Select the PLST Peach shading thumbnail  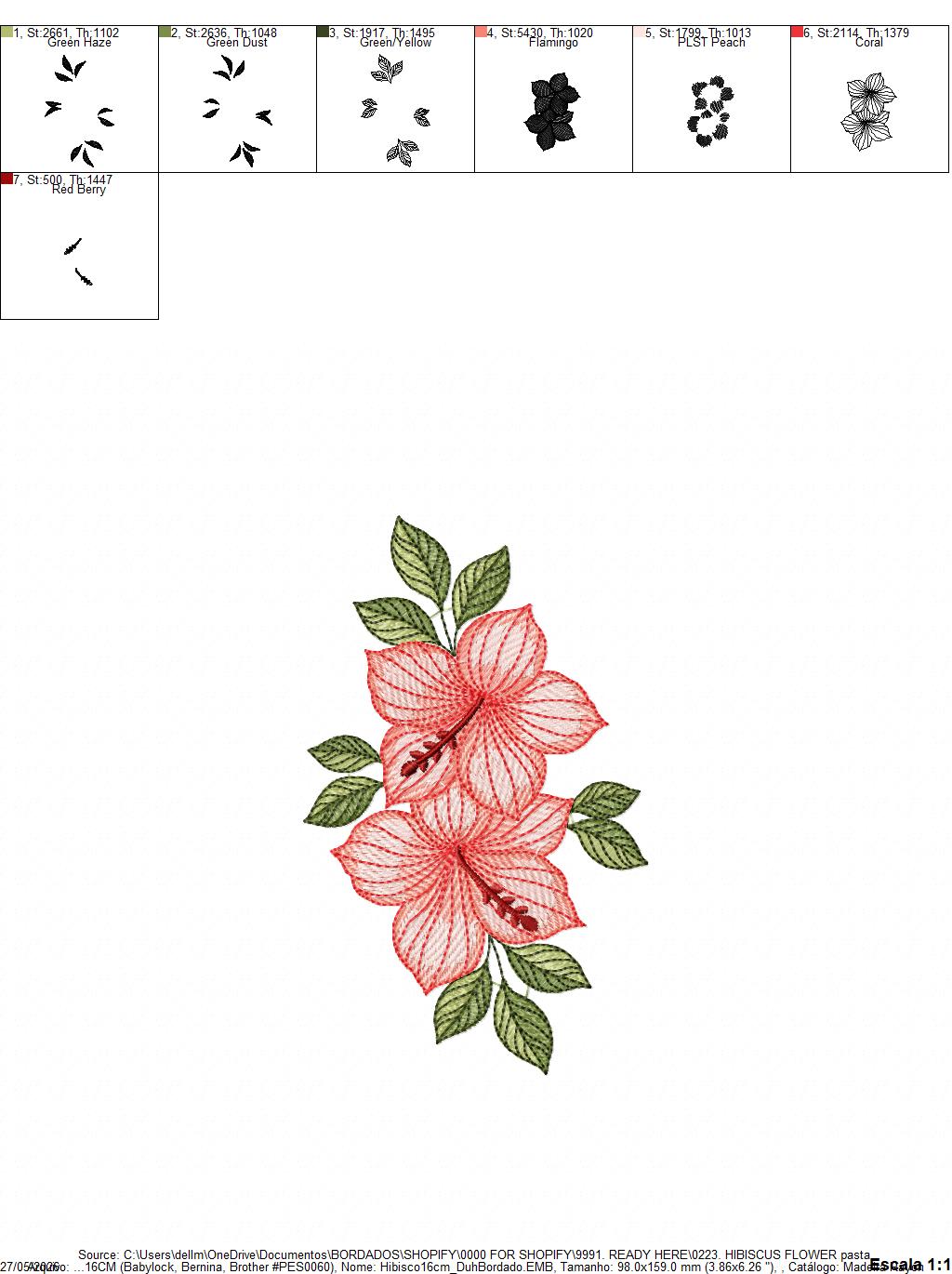pyautogui.click(x=711, y=113)
